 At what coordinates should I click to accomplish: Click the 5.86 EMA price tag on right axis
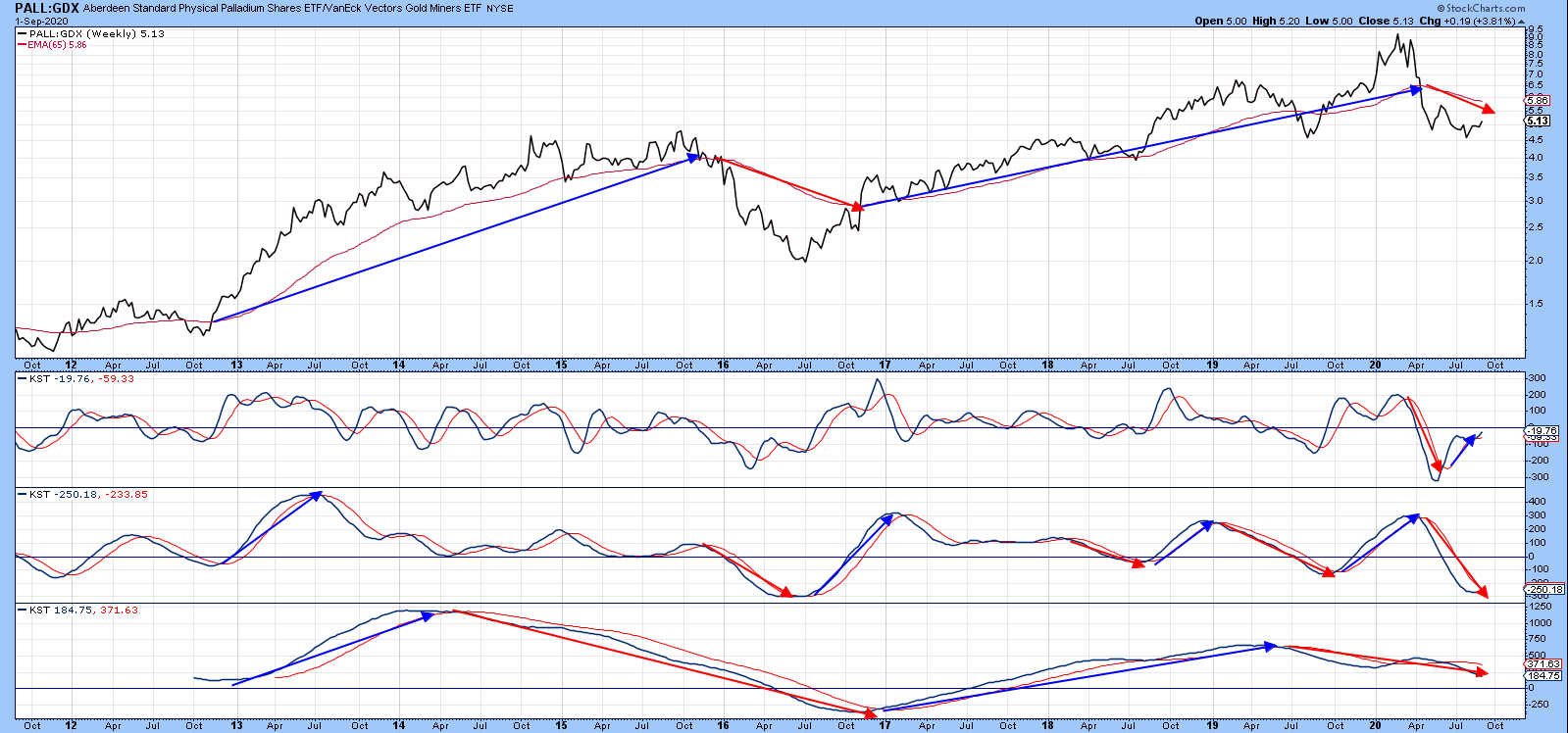(x=1538, y=101)
